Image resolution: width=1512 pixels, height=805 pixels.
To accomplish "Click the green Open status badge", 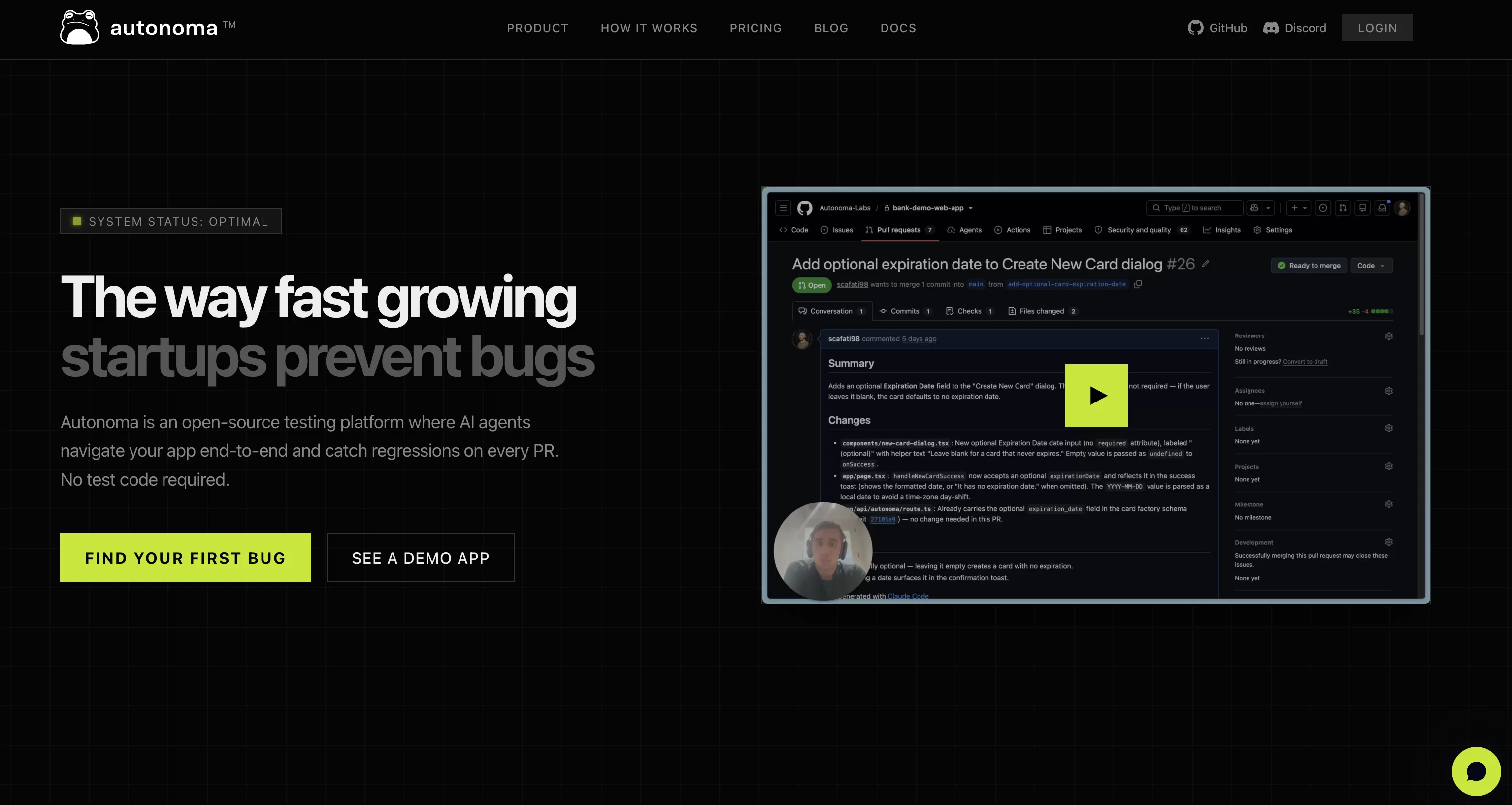I will click(x=811, y=285).
